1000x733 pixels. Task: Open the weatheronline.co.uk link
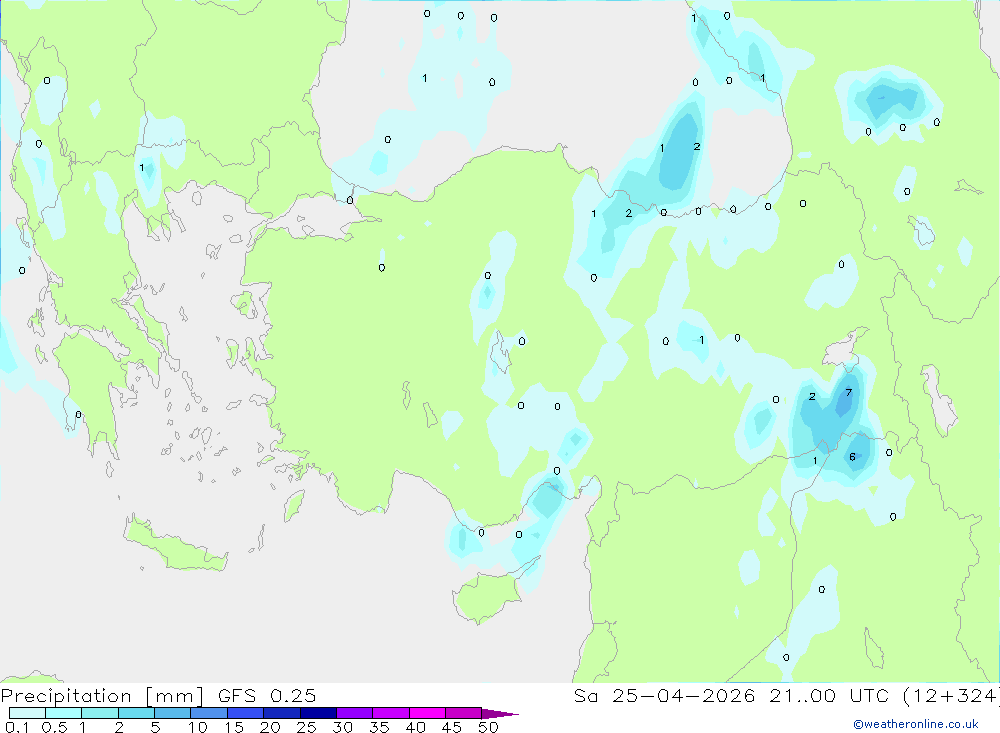click(x=916, y=724)
